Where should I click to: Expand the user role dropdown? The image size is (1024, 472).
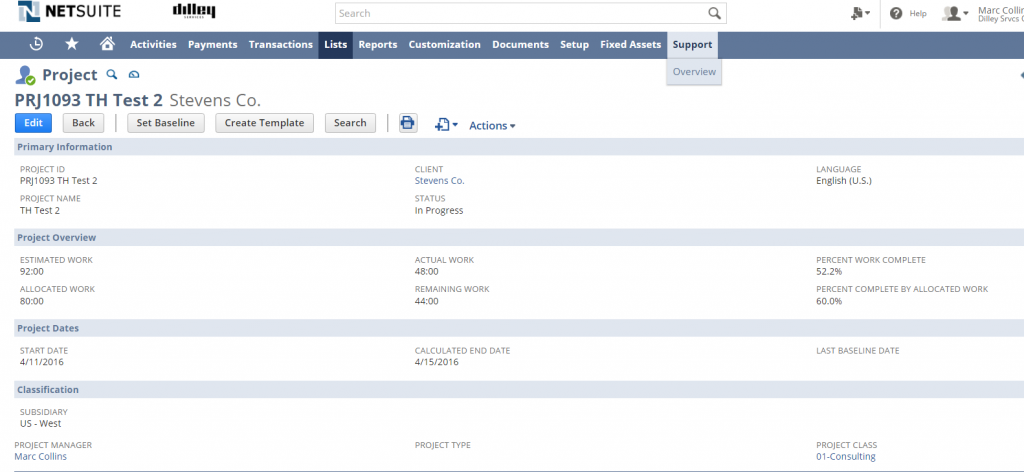957,13
